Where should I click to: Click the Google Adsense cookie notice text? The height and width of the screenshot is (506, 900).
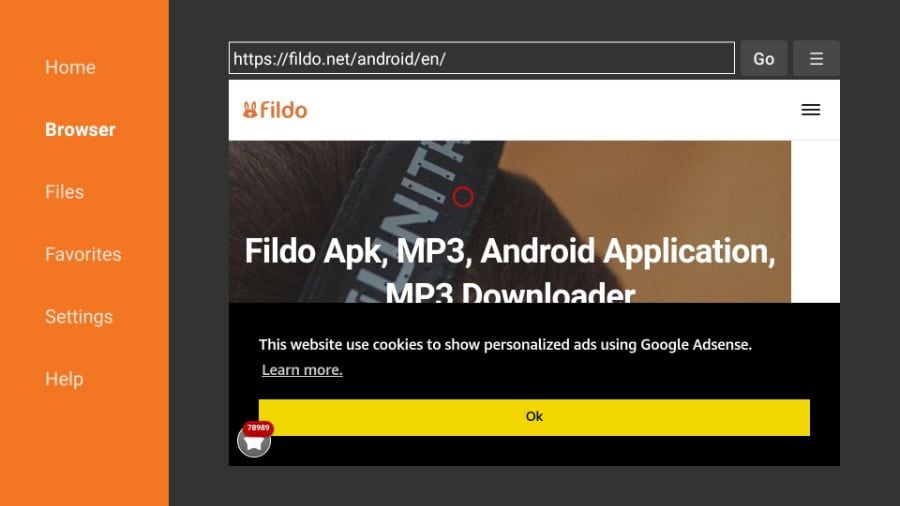pyautogui.click(x=505, y=344)
